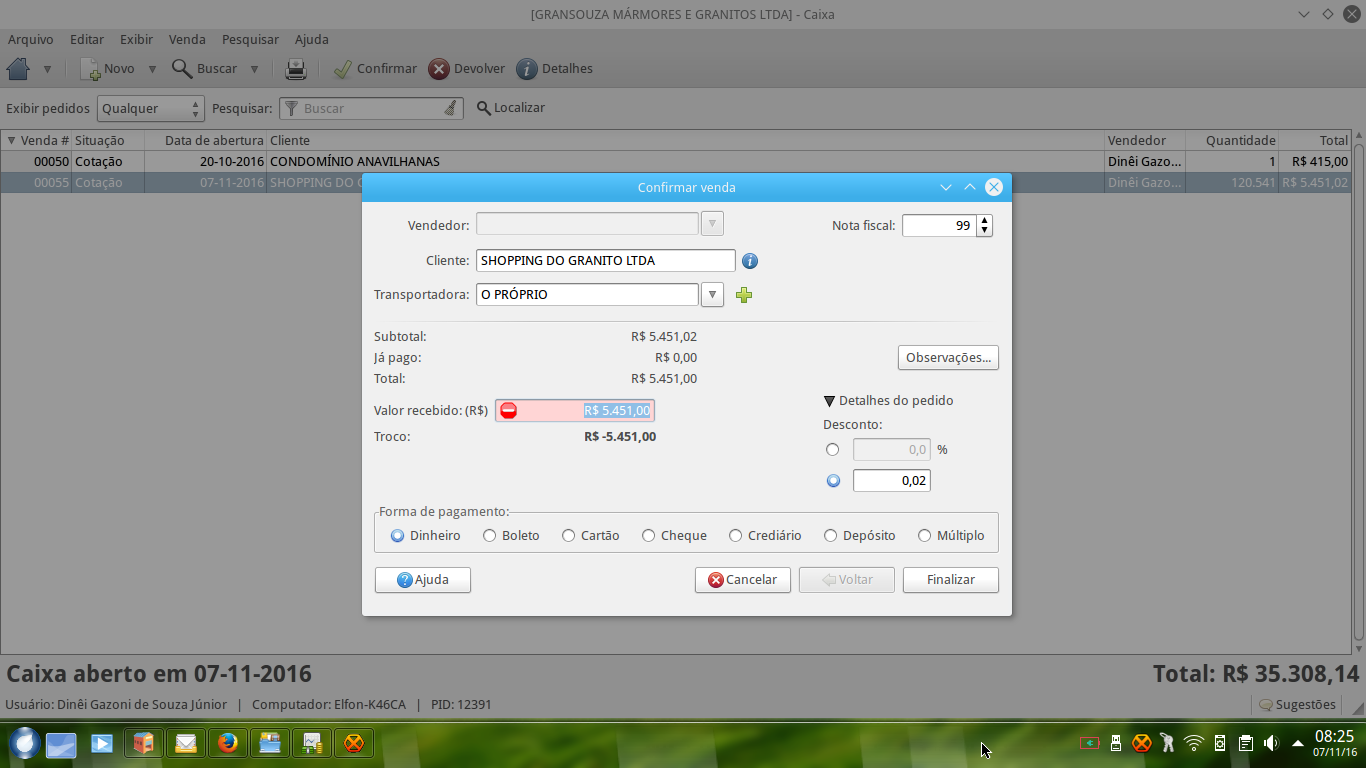Select Cartão payment method
Screen dimensions: 1366x768
pyautogui.click(x=591, y=535)
